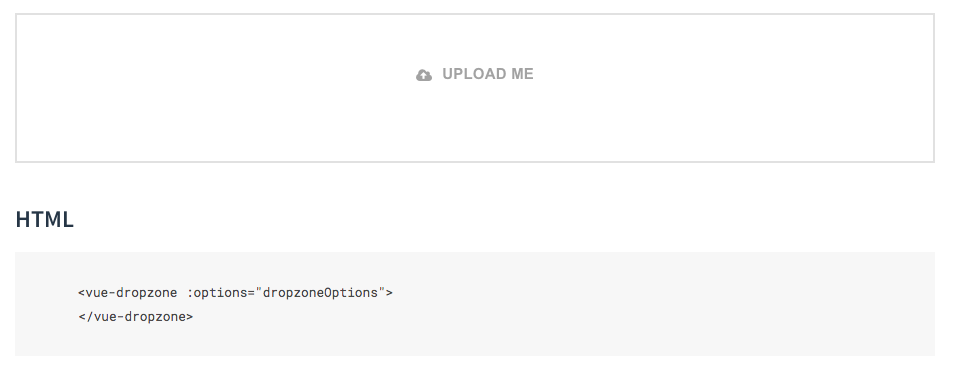Image resolution: width=971 pixels, height=380 pixels.
Task: Click the dropzoneOptions value in the code
Action: point(320,293)
